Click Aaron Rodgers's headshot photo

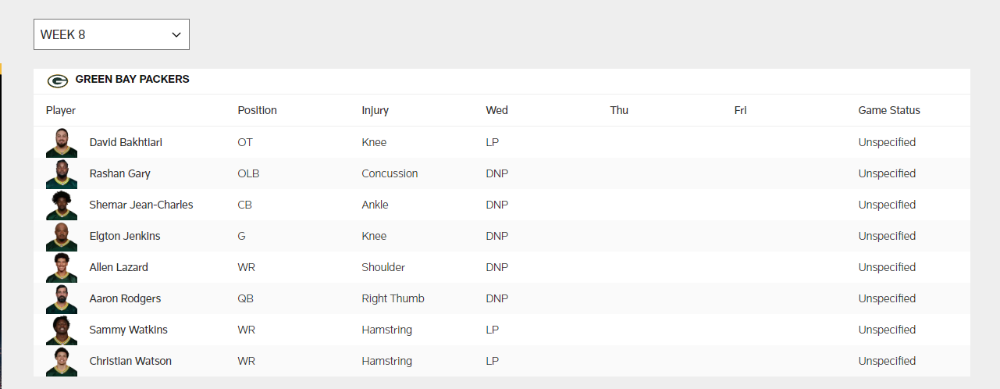coord(61,298)
